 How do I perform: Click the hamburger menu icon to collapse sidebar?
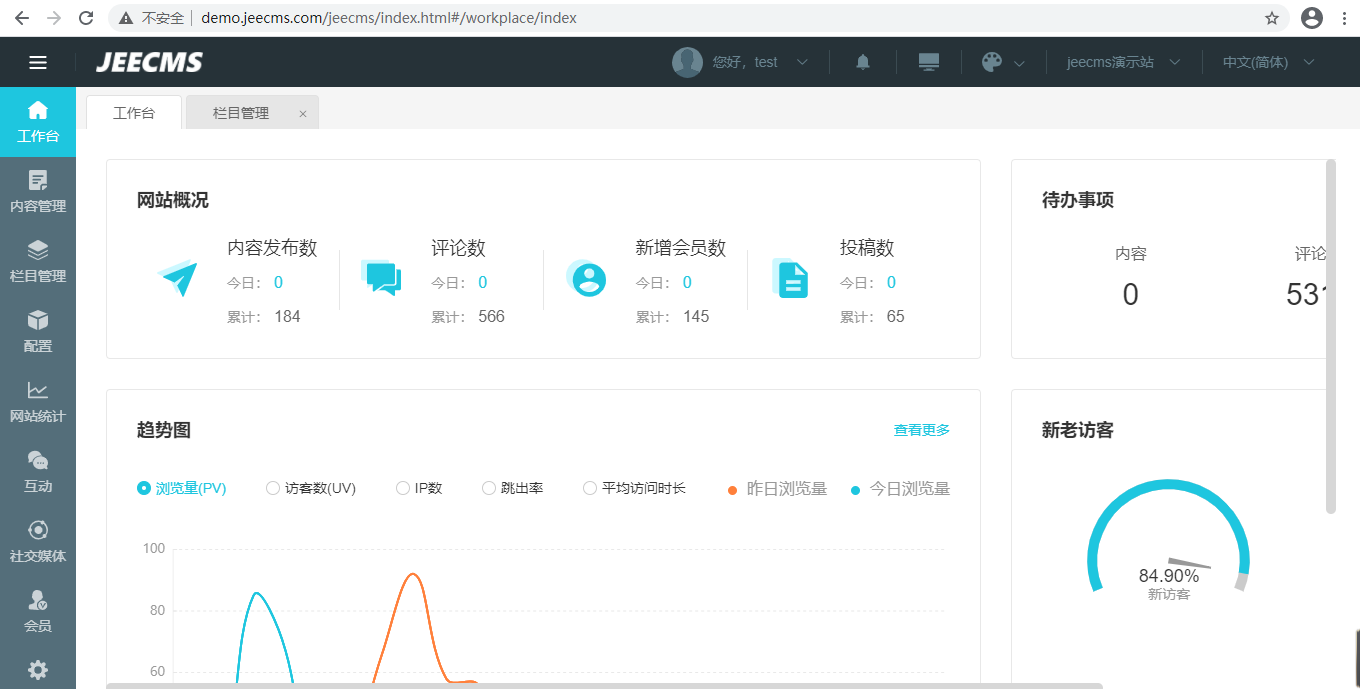38,62
